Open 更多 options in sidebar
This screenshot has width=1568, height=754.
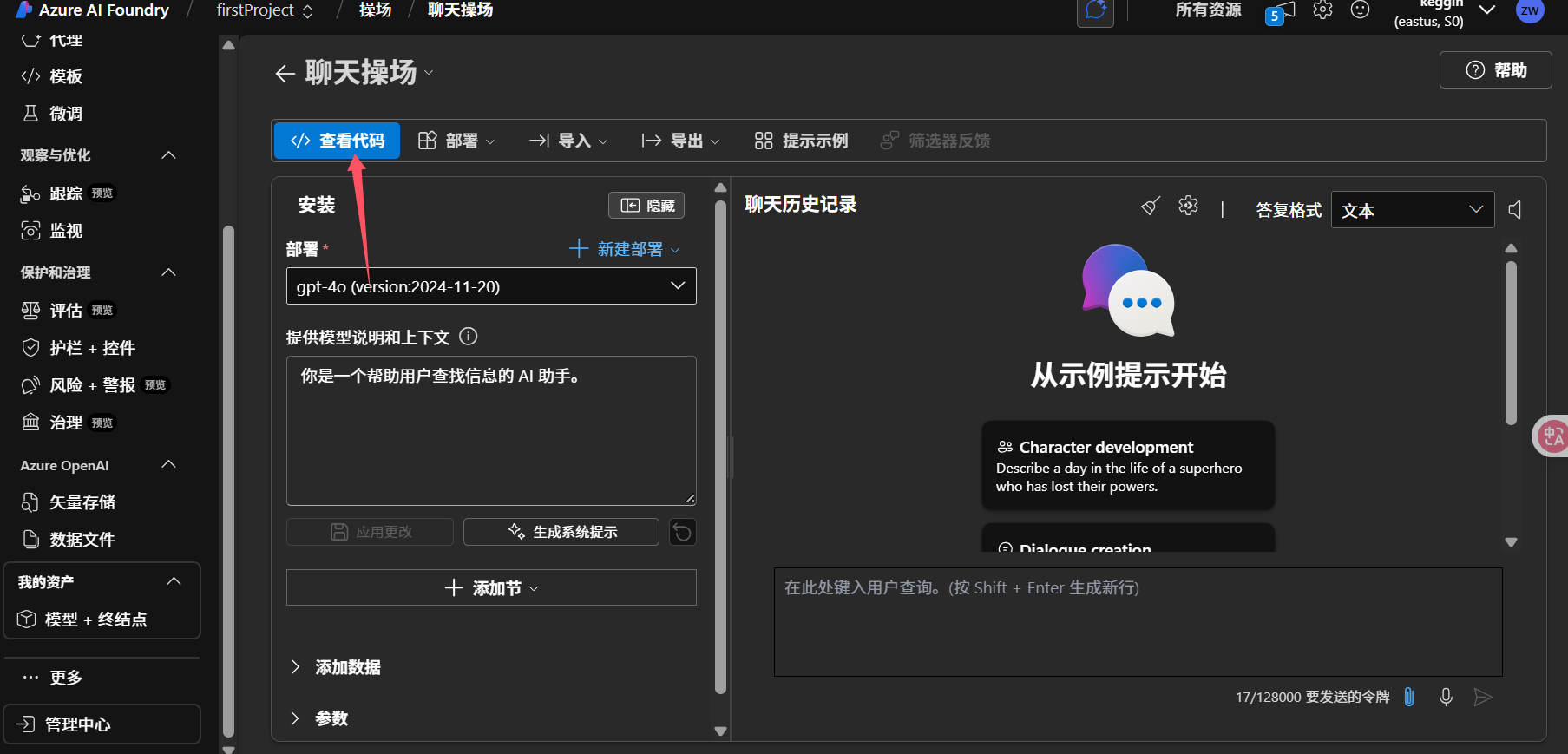coord(52,678)
